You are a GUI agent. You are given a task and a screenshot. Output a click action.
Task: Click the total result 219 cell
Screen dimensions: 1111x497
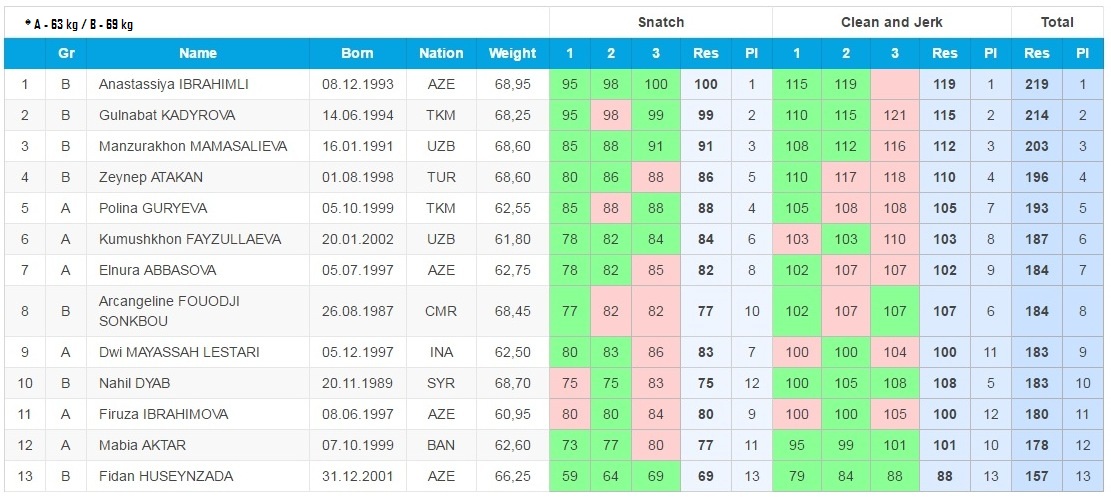(1037, 85)
